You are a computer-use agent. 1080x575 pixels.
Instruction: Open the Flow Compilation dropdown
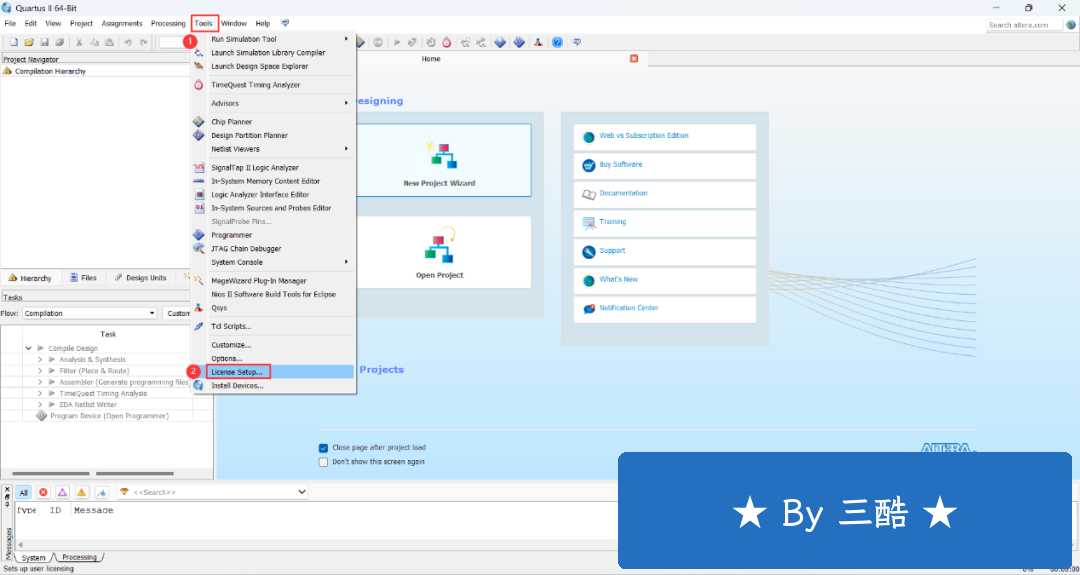point(90,313)
